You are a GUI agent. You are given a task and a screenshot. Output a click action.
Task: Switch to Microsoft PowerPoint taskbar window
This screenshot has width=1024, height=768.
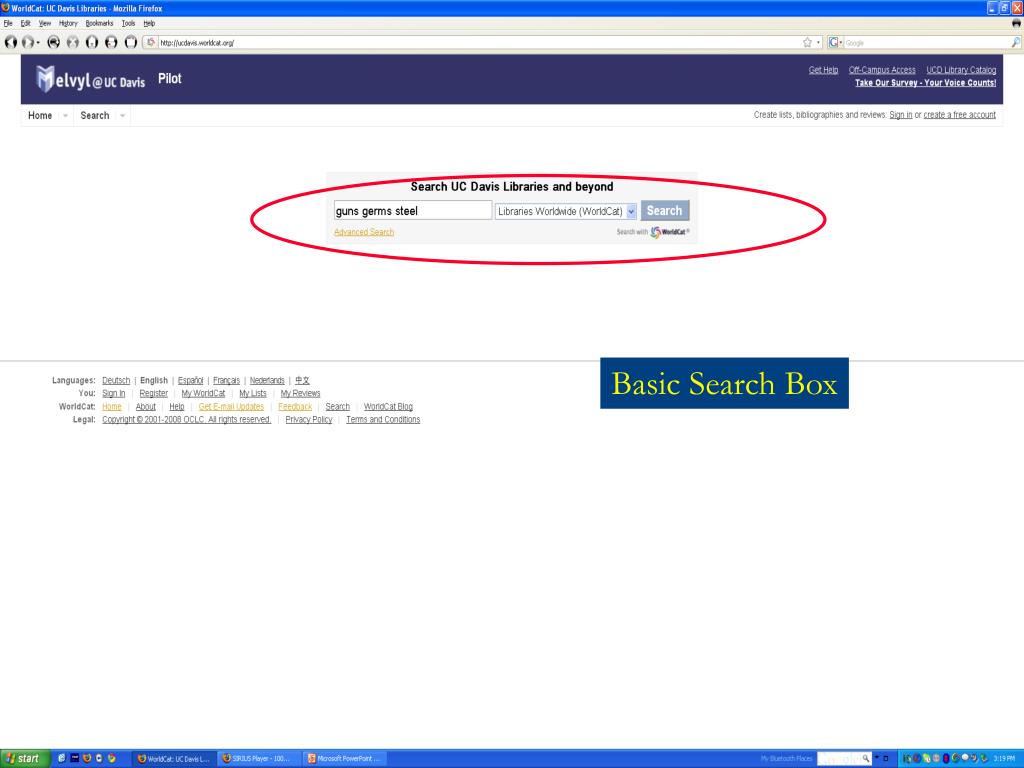tap(345, 758)
